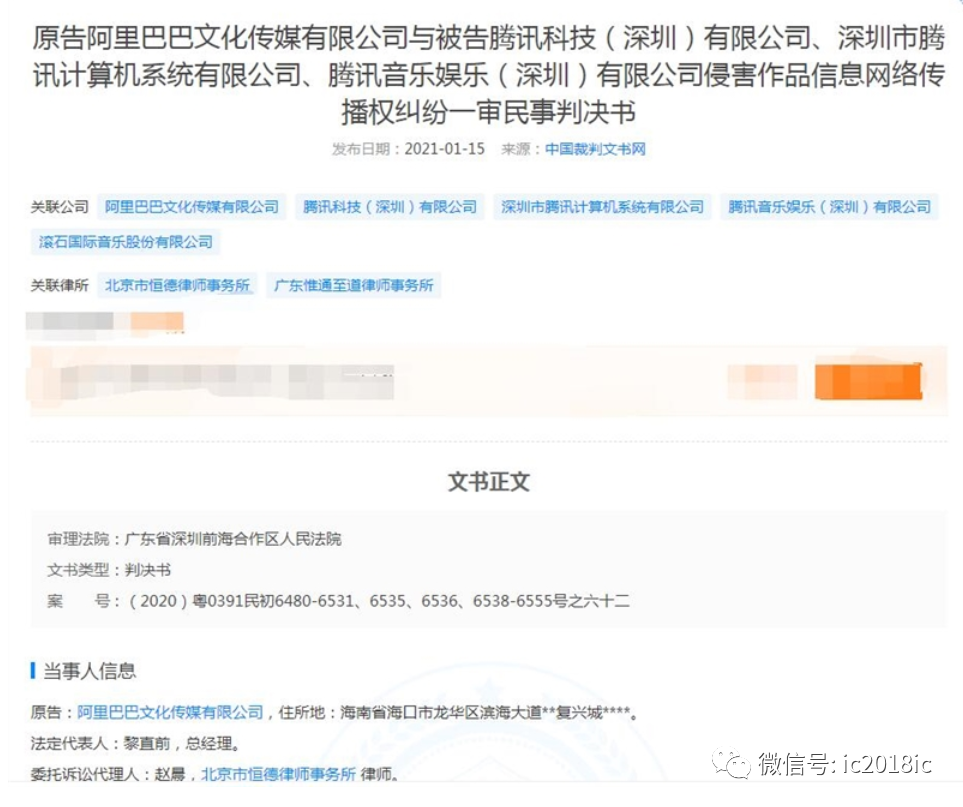Click the 当事人信息 section heading

click(x=89, y=671)
